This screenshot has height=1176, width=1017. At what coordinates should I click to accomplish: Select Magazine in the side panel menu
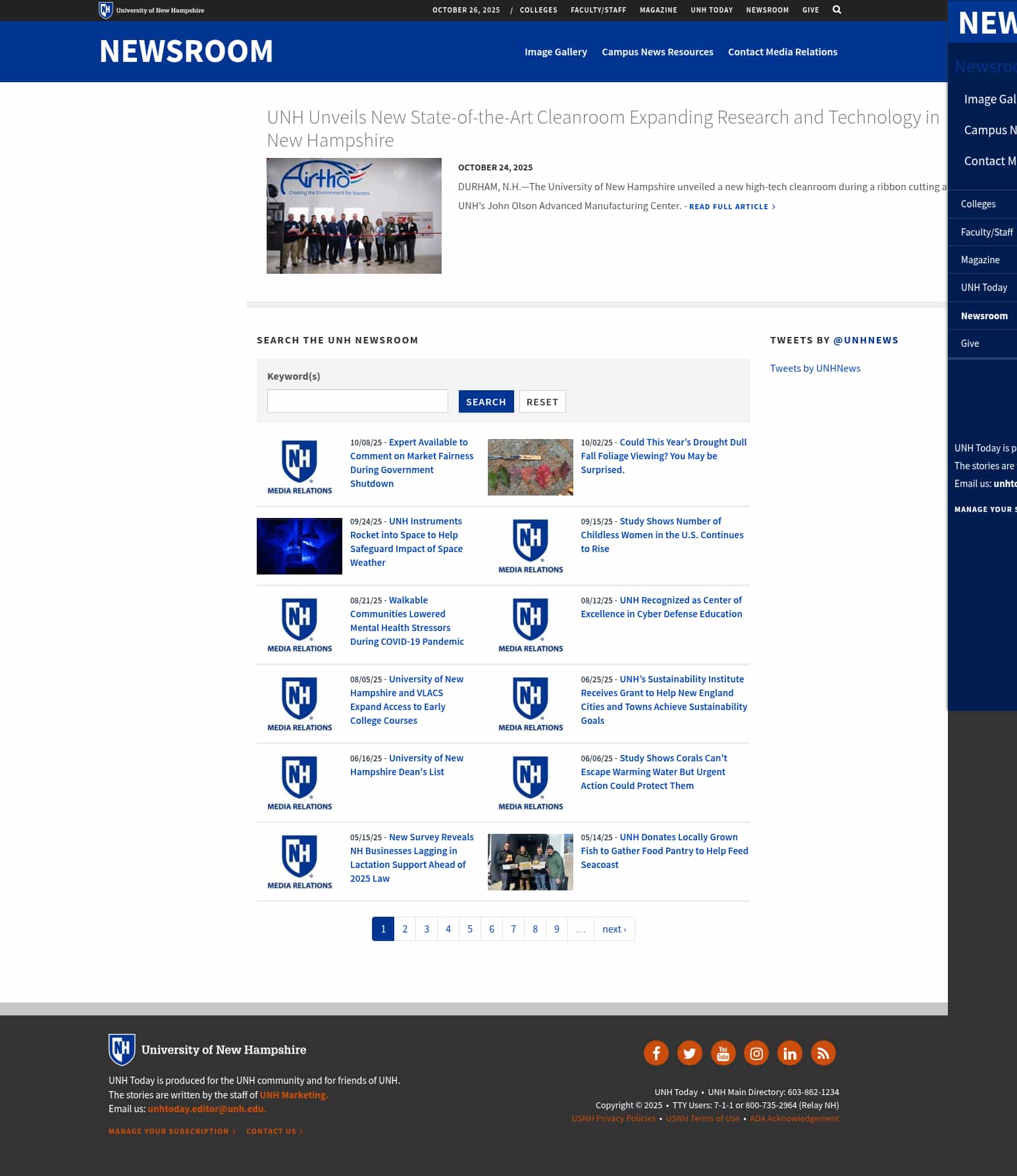pyautogui.click(x=982, y=260)
